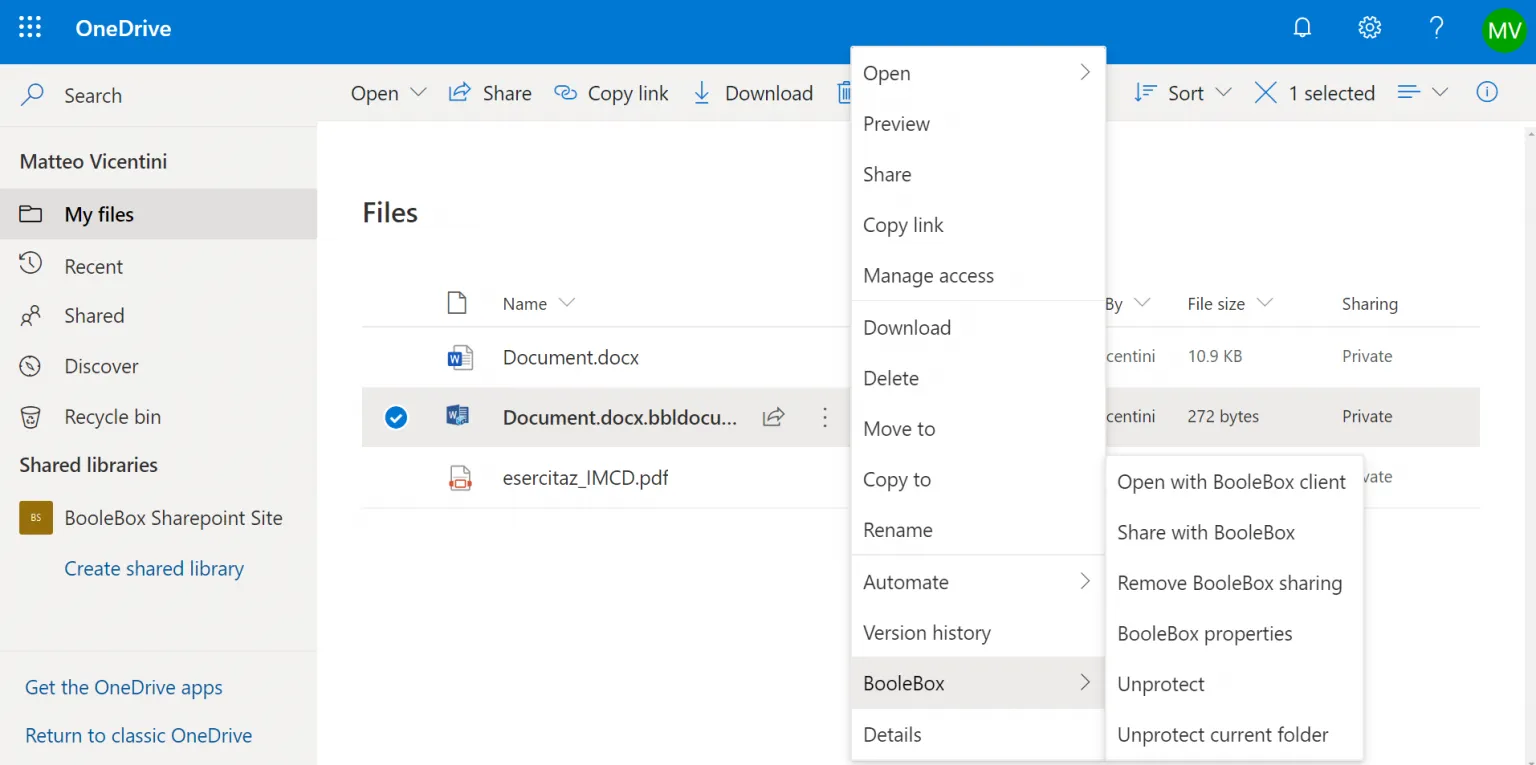Click the OneDrive title link
1536x765 pixels.
coord(123,29)
